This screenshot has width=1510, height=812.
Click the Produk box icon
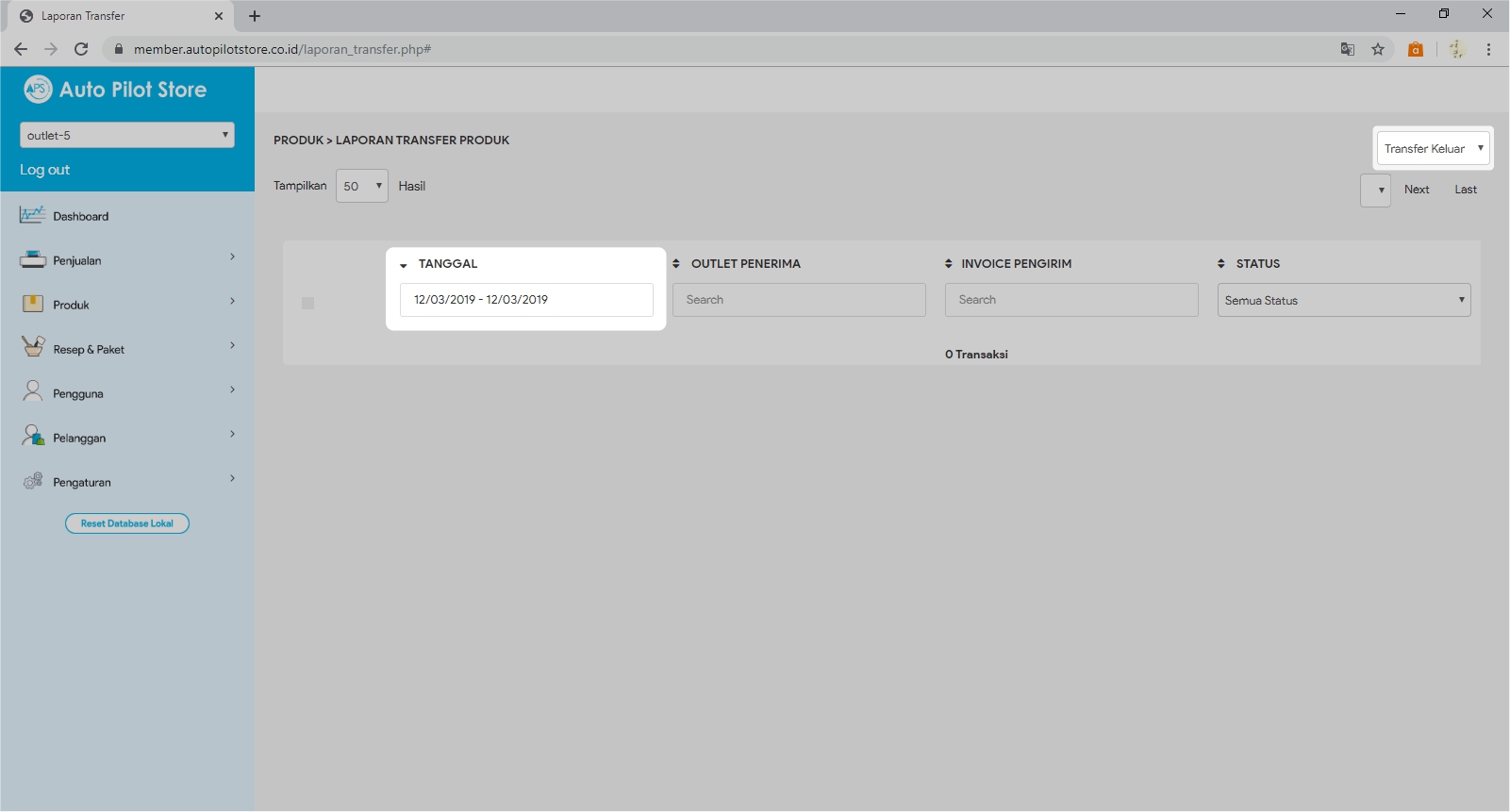click(x=33, y=304)
